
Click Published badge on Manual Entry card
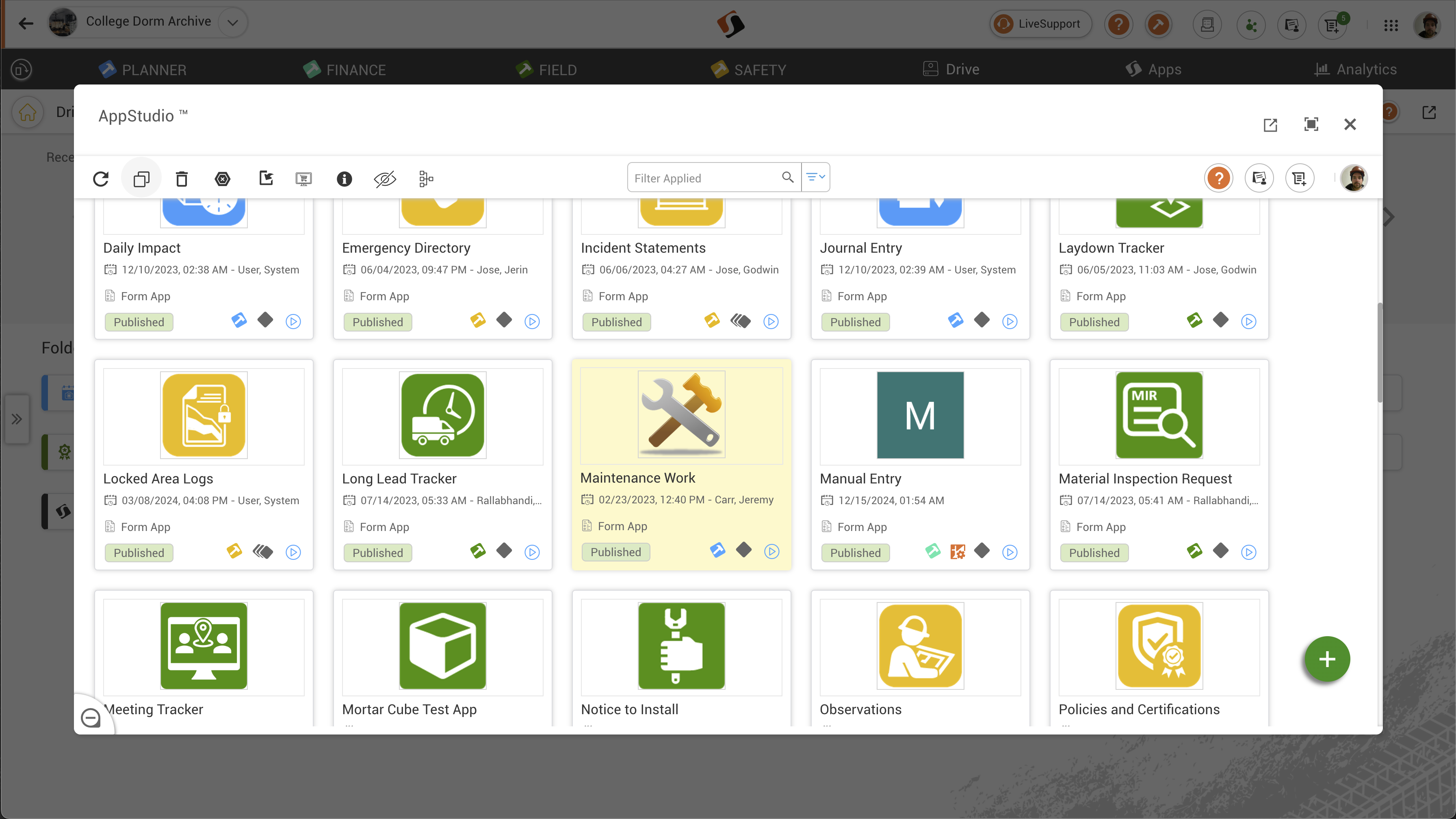click(x=855, y=553)
